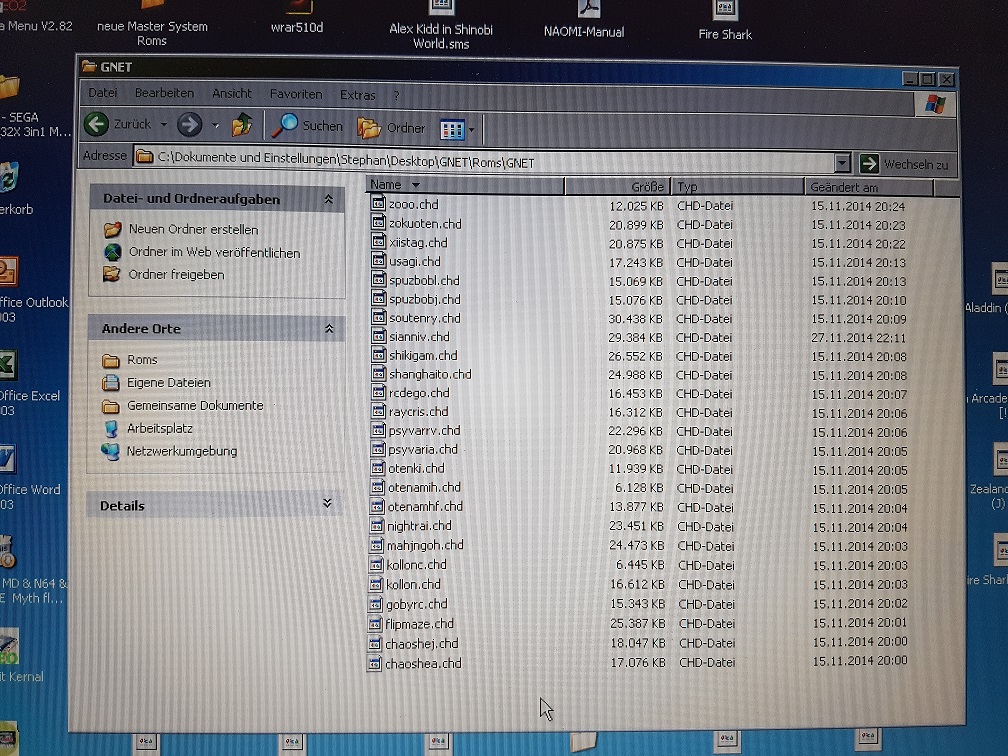Click the nightrai.chd file icon
Screen dimensions: 1008x756
(377, 525)
